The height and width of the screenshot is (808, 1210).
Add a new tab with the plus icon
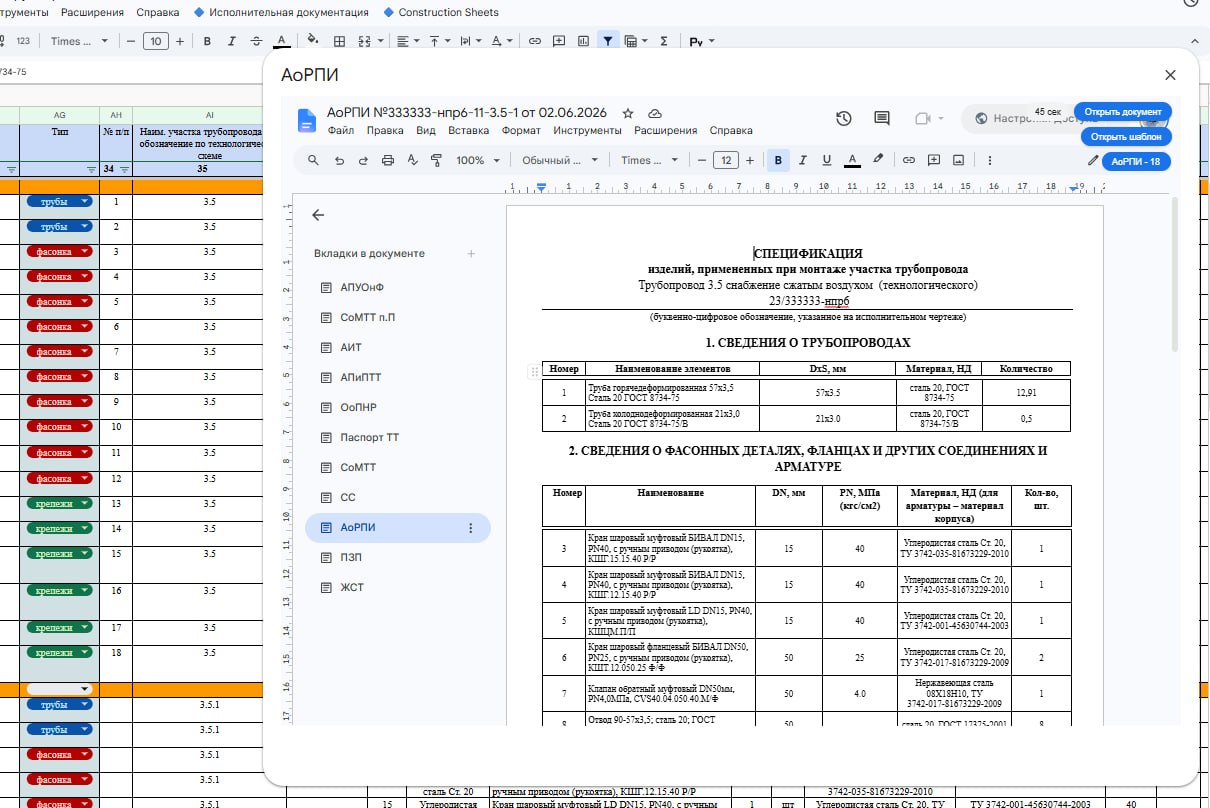[471, 254]
